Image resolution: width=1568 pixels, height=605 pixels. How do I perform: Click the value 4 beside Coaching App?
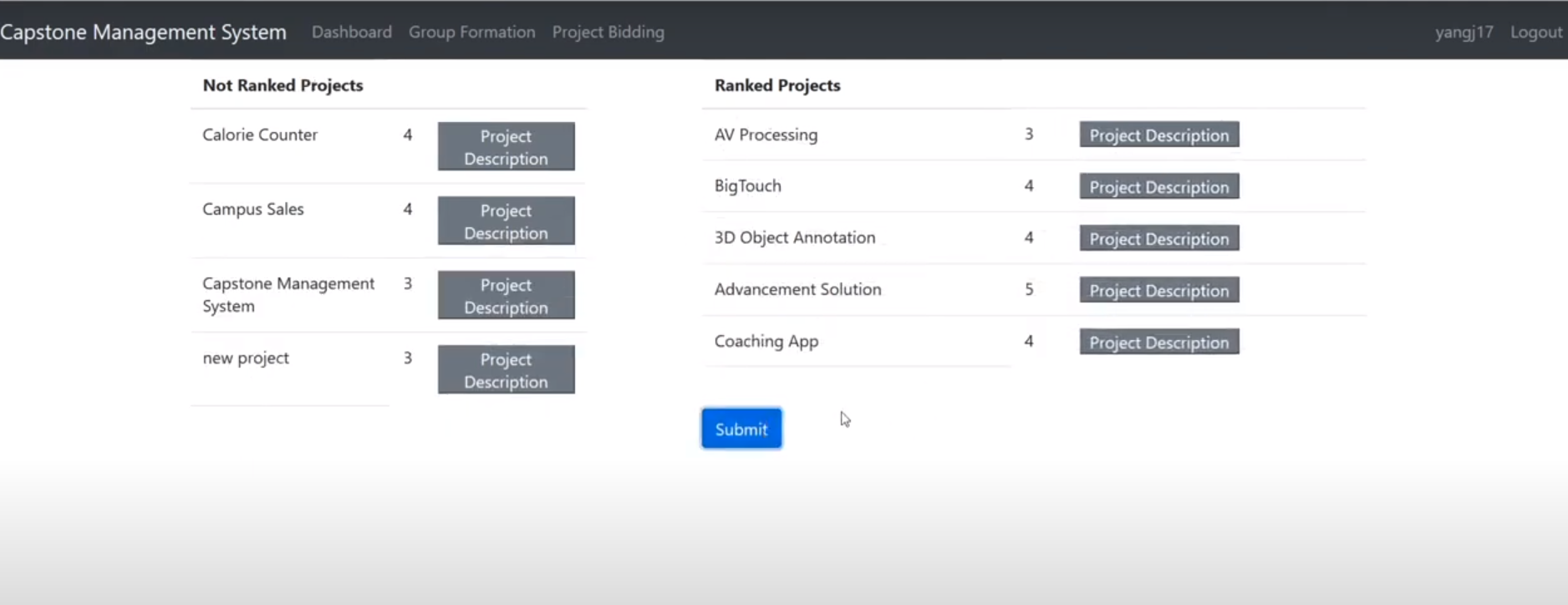click(1029, 341)
